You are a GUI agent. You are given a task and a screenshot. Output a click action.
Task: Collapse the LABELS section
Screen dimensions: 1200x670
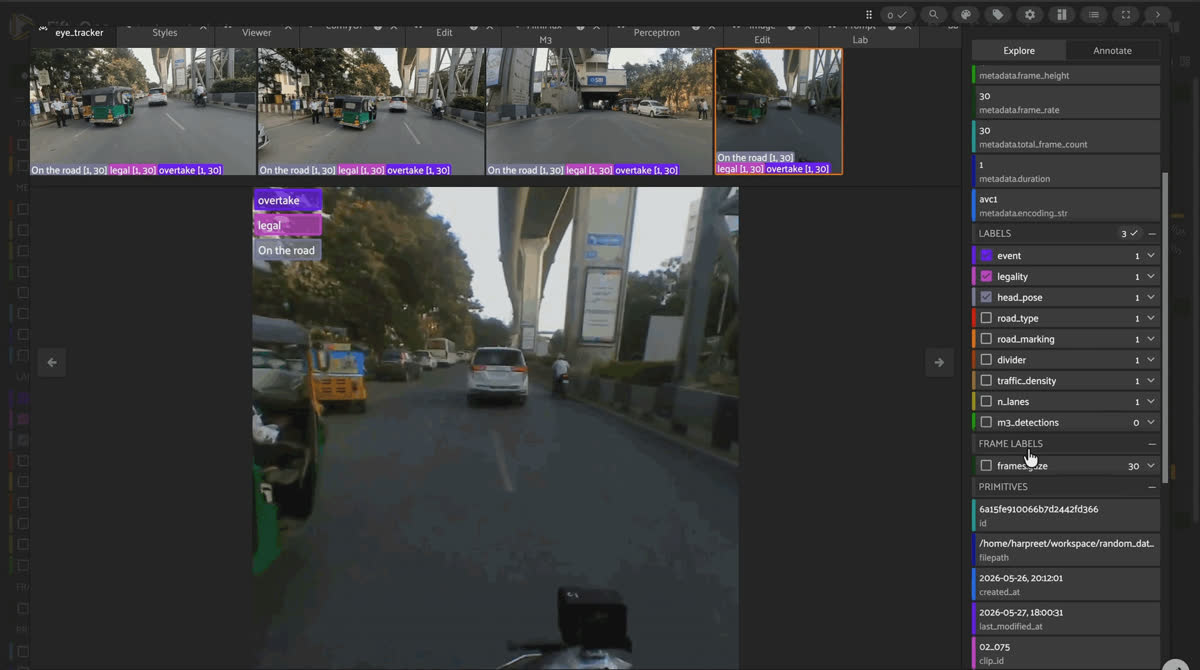pyautogui.click(x=1152, y=233)
